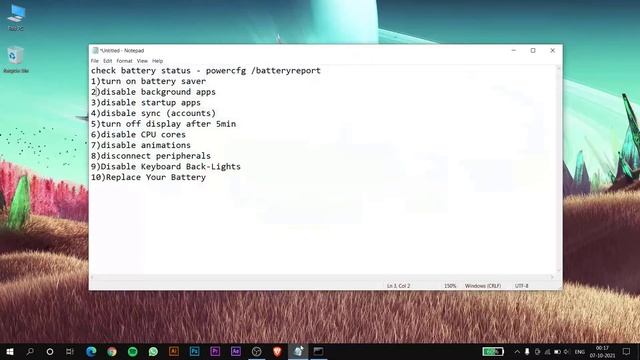The width and height of the screenshot is (640, 360).
Task: Click line '9)Disable Keyboard Back-Lights'
Action: click(x=166, y=167)
